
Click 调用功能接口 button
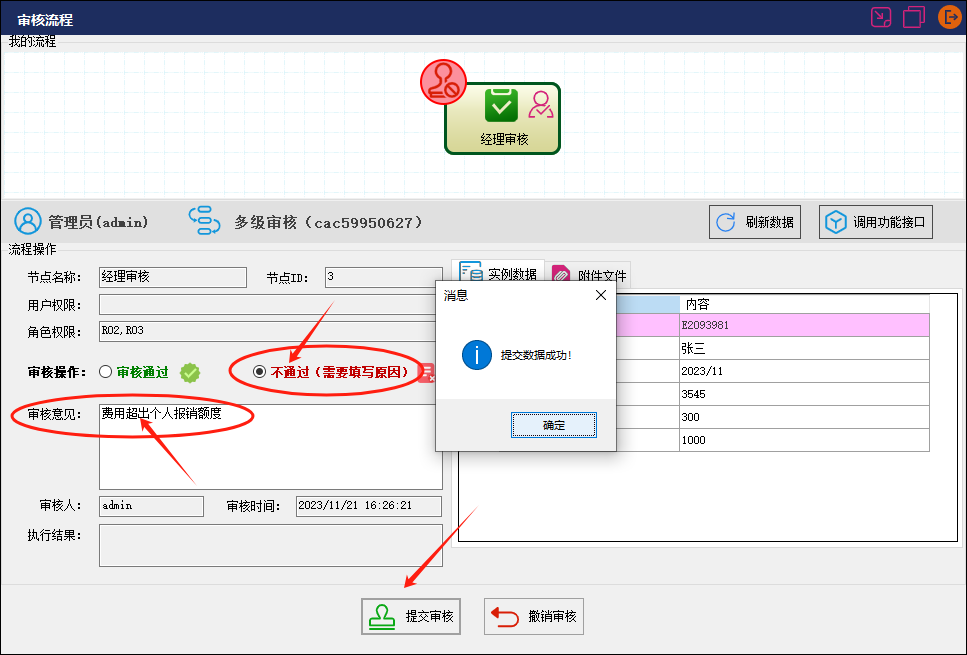coord(876,222)
